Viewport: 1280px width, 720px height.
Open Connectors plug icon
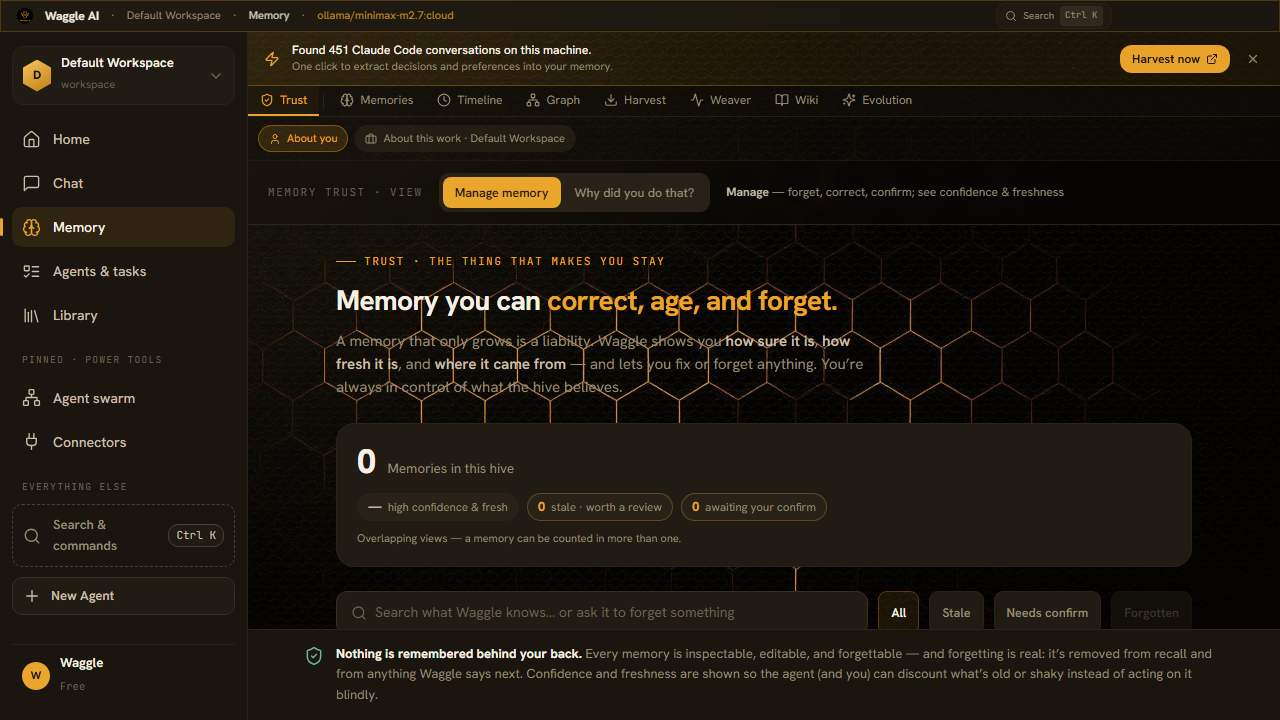click(x=32, y=442)
